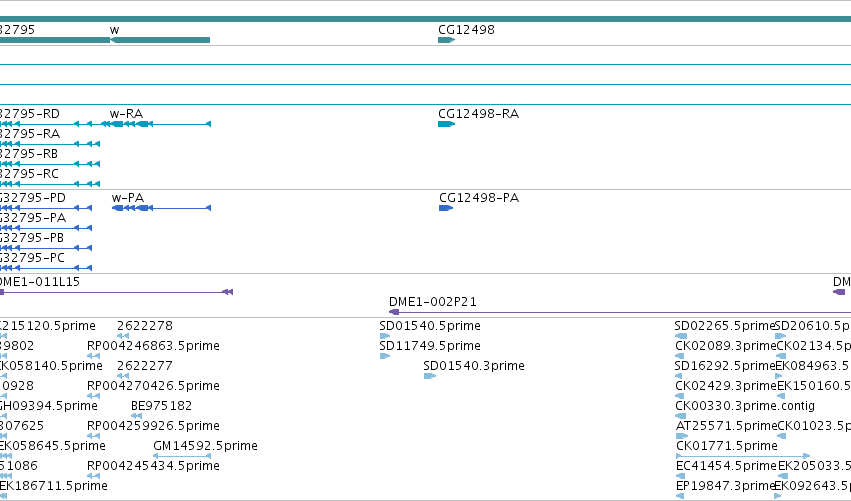Viewport: 851px width, 501px height.
Task: Select the 2622278 EST arrow glyph
Action: (123, 336)
